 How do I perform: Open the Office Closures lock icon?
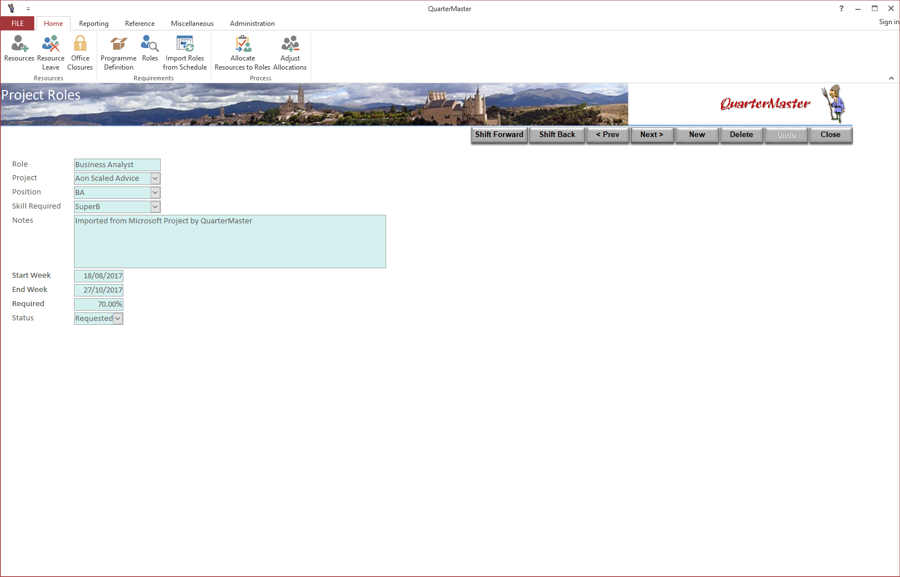[x=80, y=53]
